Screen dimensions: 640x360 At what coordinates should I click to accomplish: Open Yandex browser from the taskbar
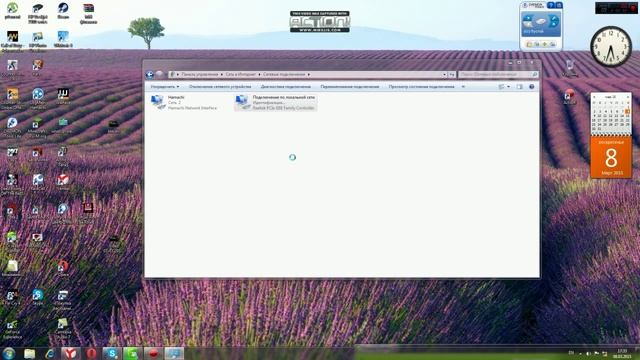(x=70, y=353)
